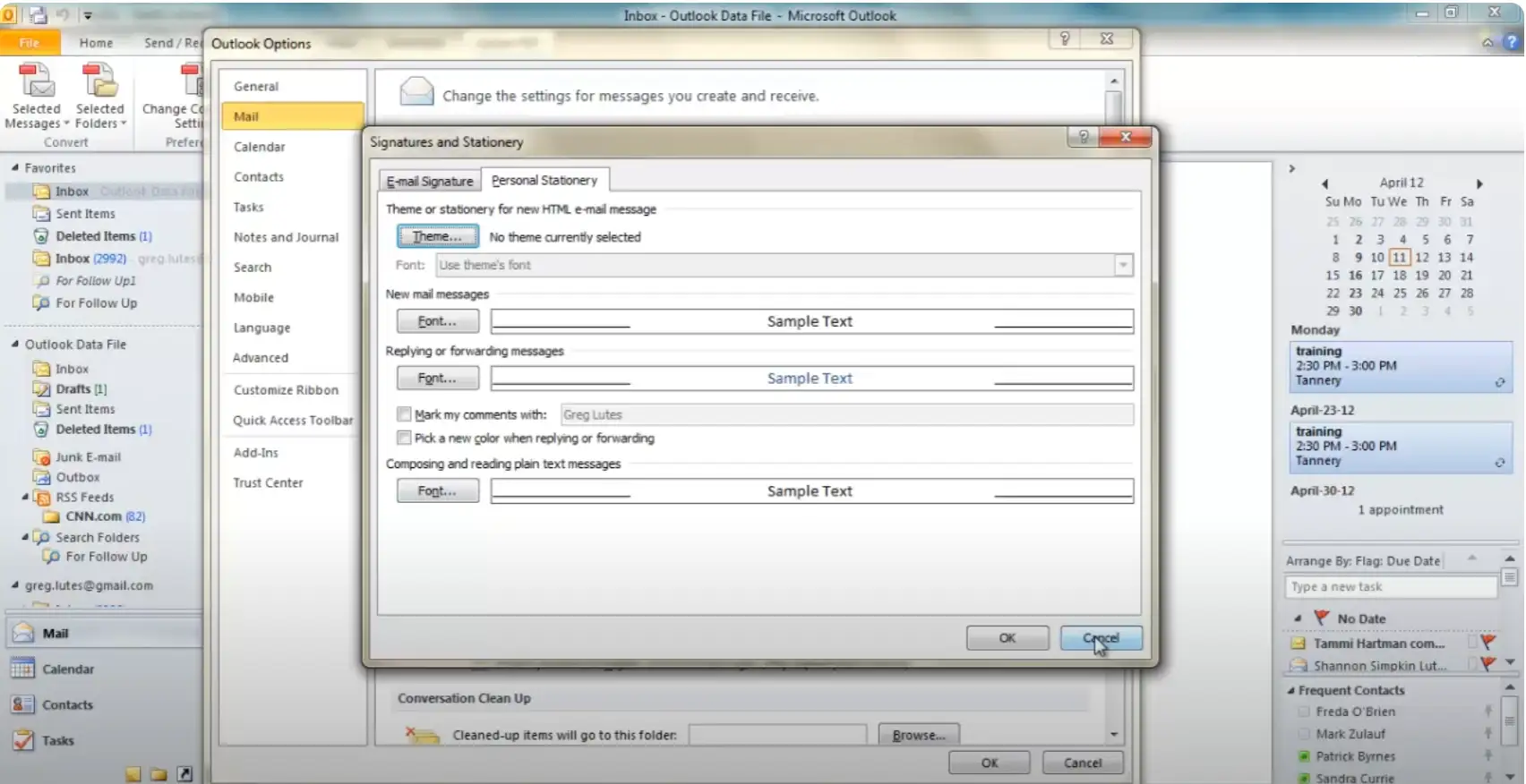Open the Junk E-mail folder
Screen dimensions: 1526x784
point(87,456)
